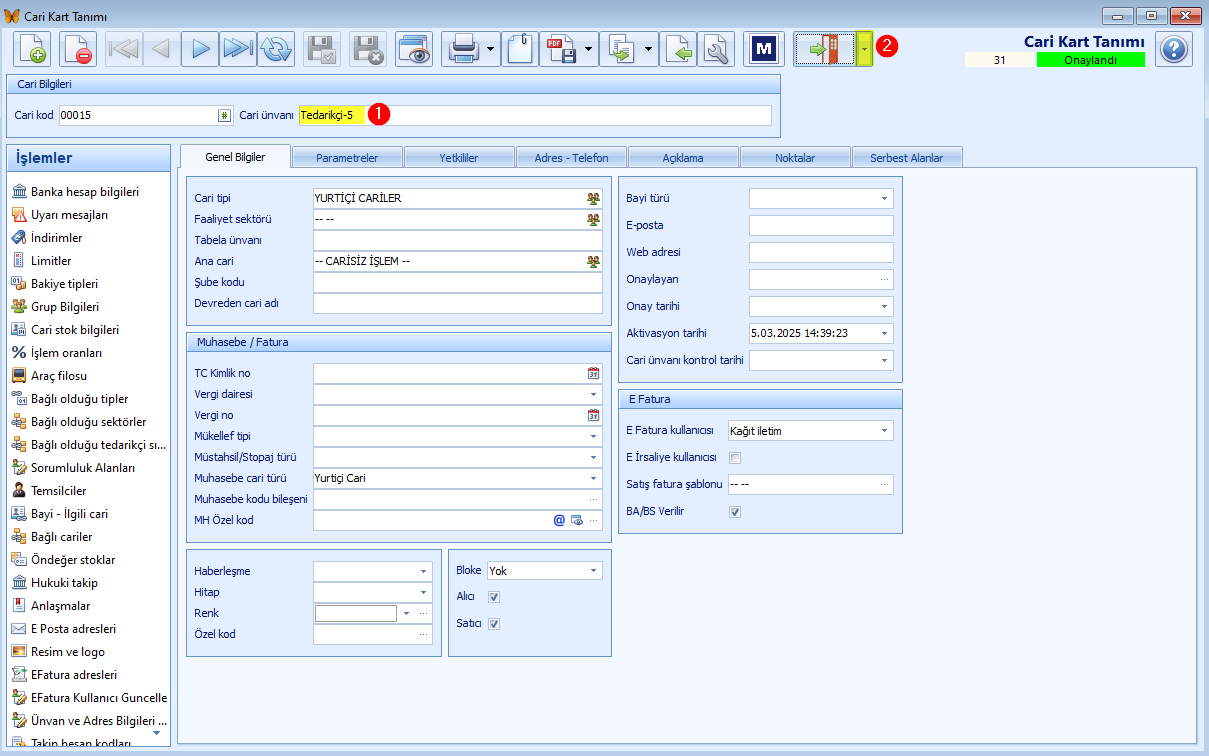Toggle the E İrsaliye kullanıcısı checkbox
Screen dimensions: 1209x756
(735, 458)
